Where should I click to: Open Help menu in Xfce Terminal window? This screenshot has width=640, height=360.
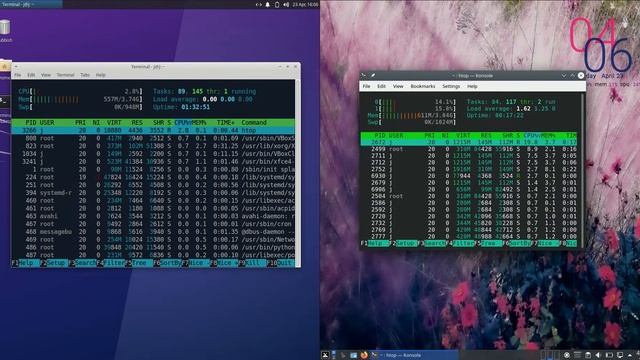101,75
